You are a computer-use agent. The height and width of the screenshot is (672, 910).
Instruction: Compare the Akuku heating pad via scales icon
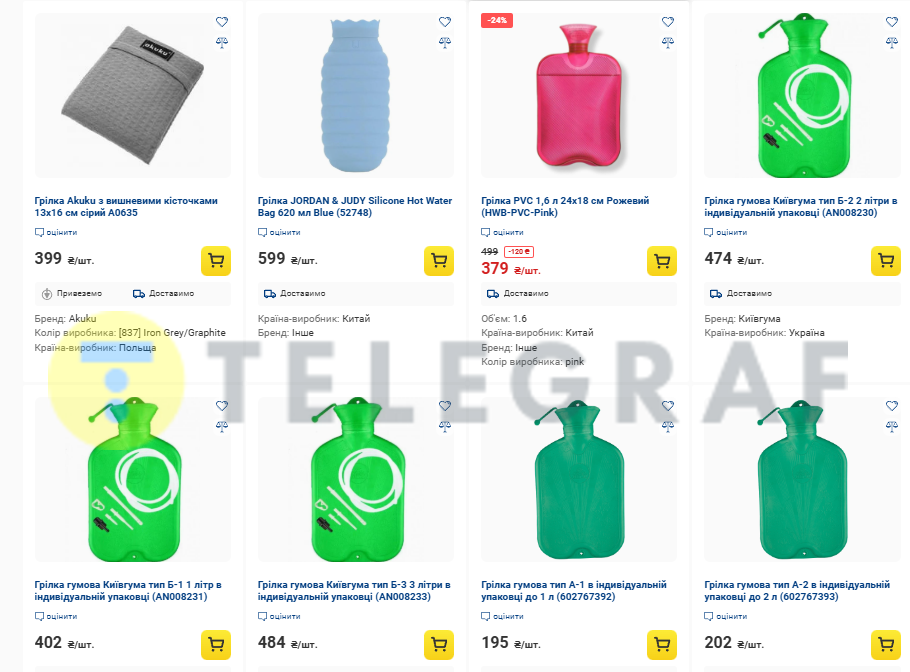click(222, 42)
